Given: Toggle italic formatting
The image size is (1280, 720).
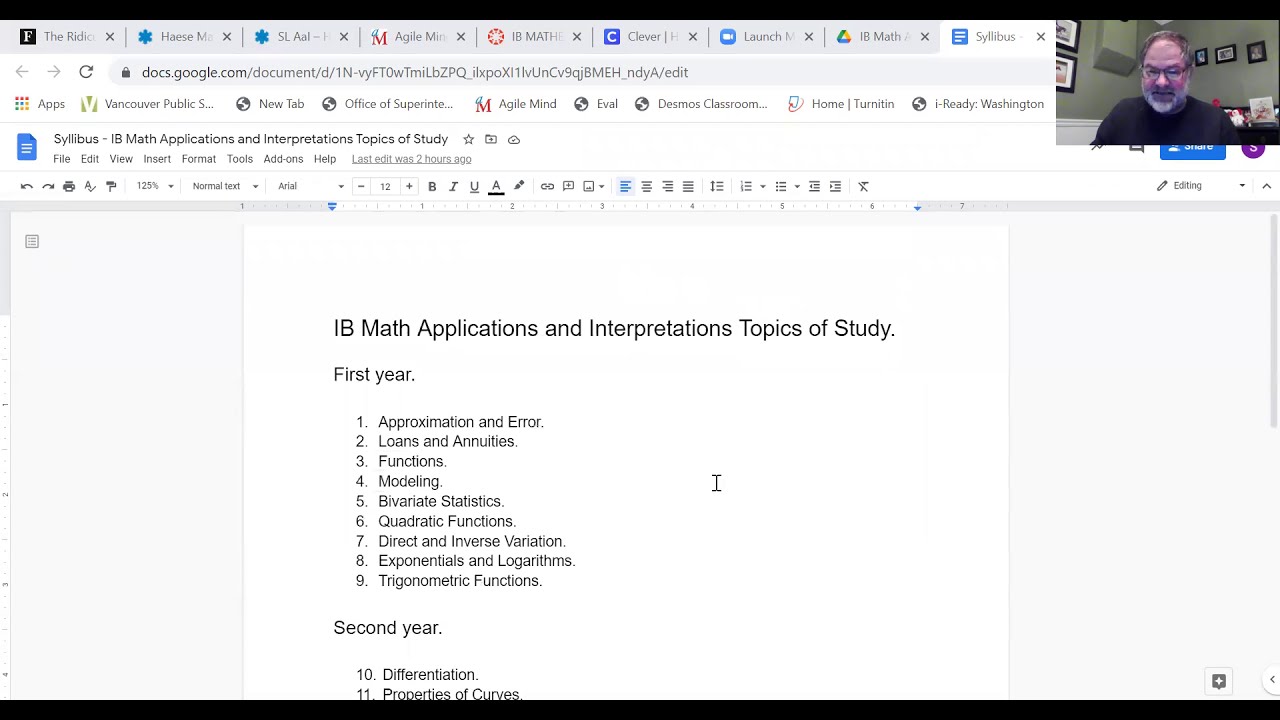Looking at the screenshot, I should pos(453,186).
